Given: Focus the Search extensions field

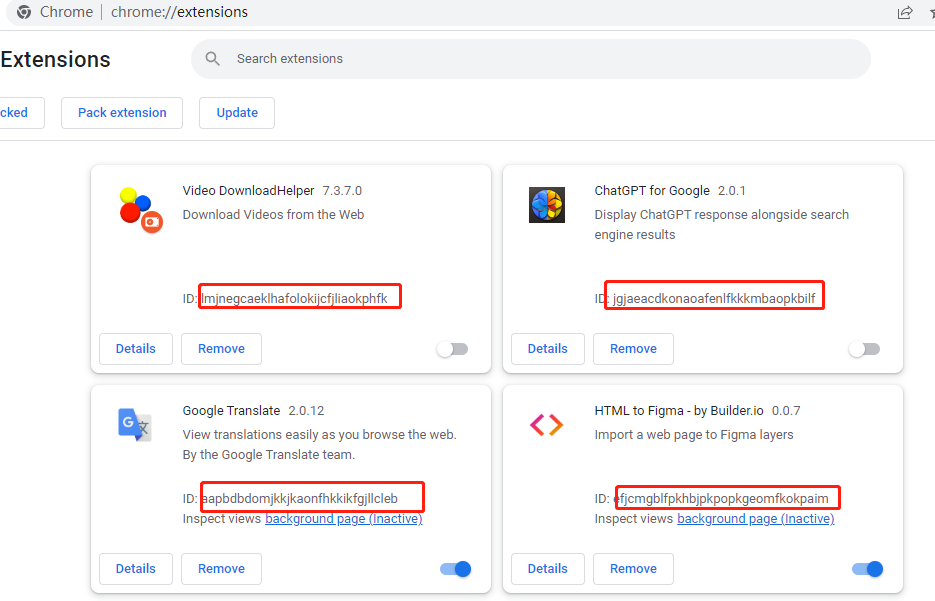Looking at the screenshot, I should pos(531,59).
